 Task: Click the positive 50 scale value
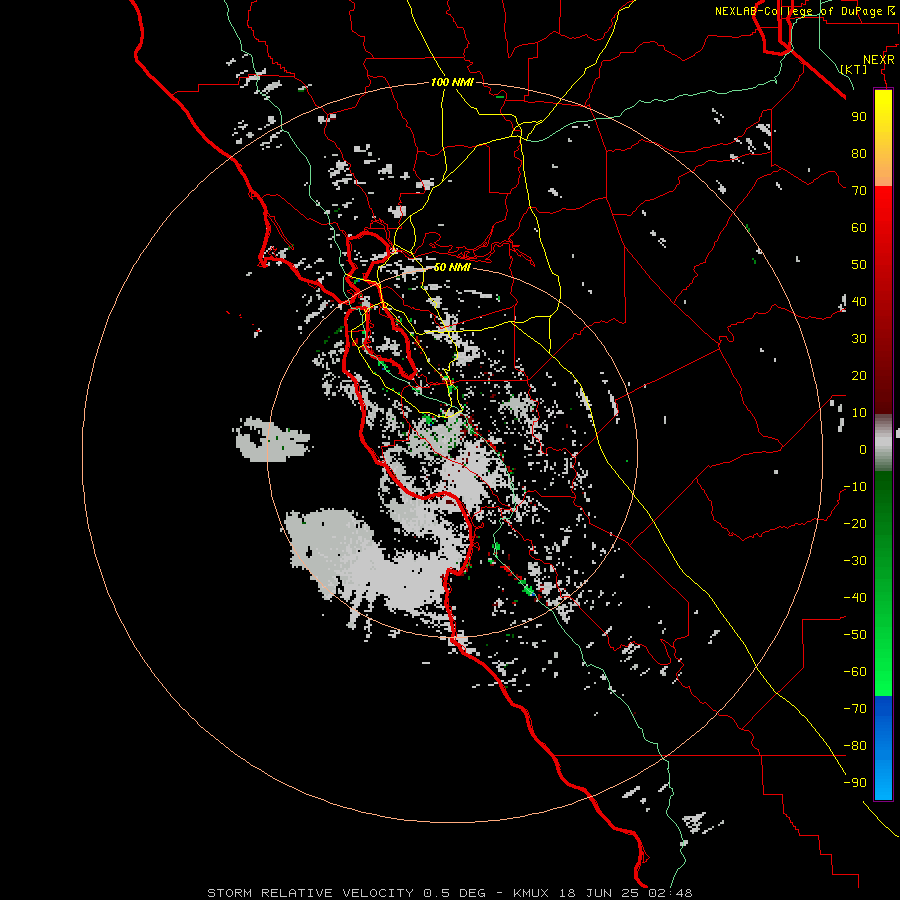859,265
